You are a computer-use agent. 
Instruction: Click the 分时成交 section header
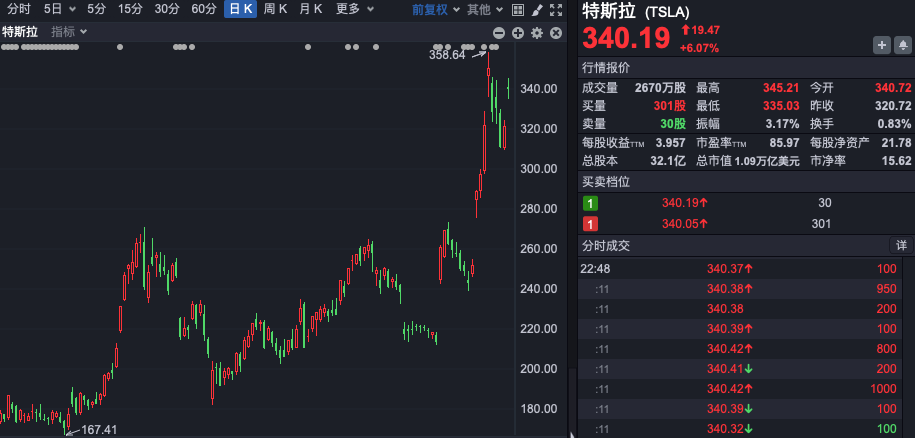(x=606, y=246)
